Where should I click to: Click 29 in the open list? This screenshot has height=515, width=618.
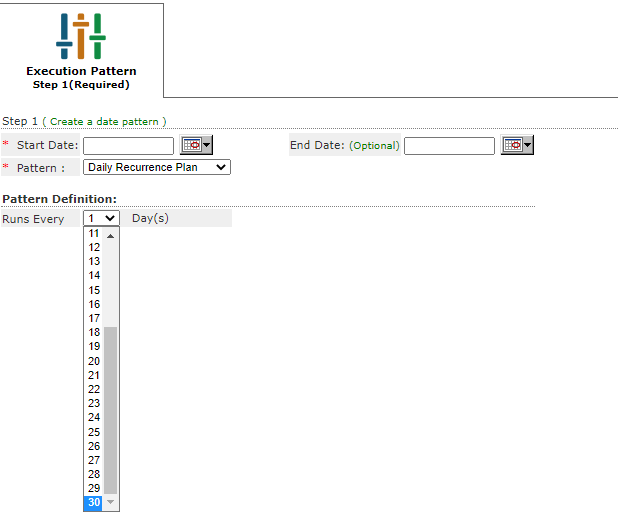point(94,488)
